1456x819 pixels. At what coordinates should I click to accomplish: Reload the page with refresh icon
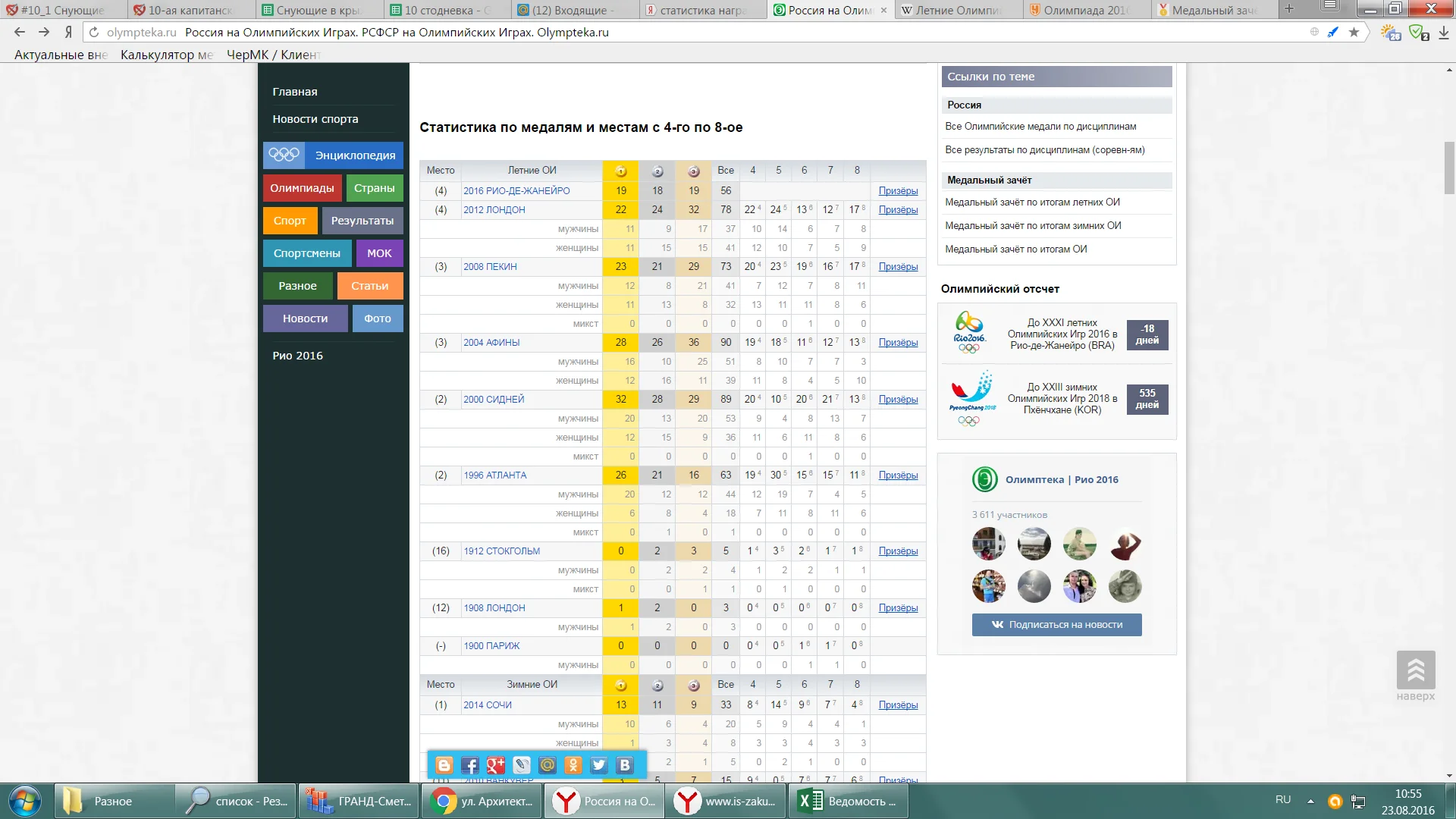click(x=94, y=33)
